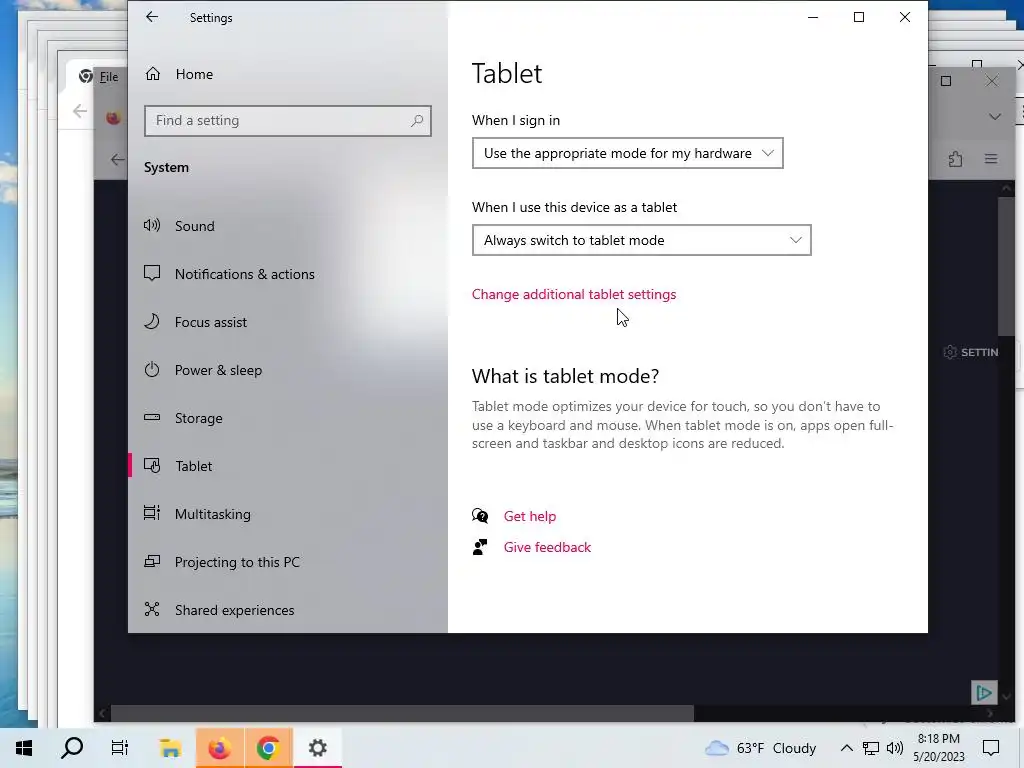Click browser vertical scrollbar in Firefox window

tap(1006, 266)
